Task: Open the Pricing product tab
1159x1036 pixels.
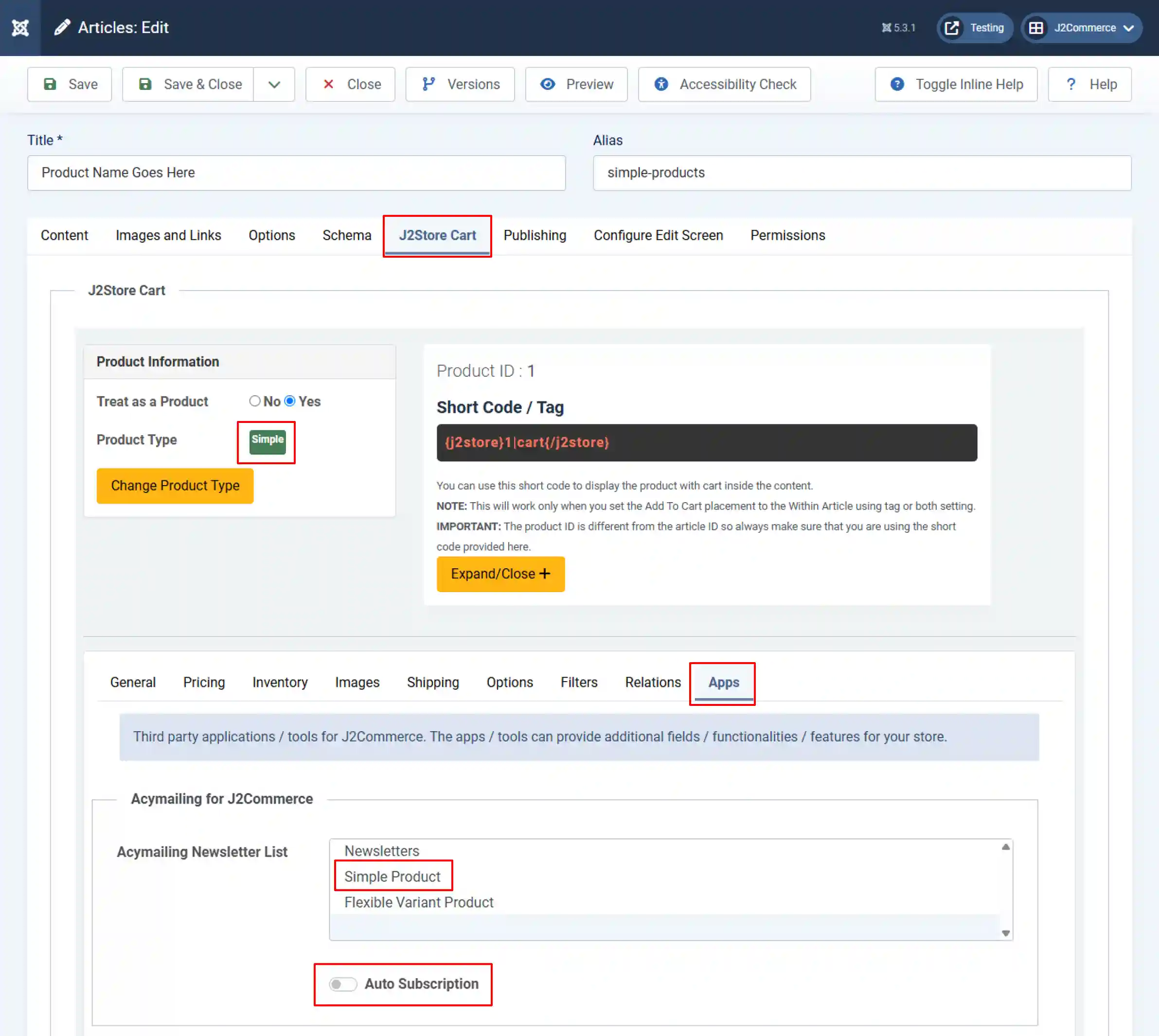Action: click(204, 682)
